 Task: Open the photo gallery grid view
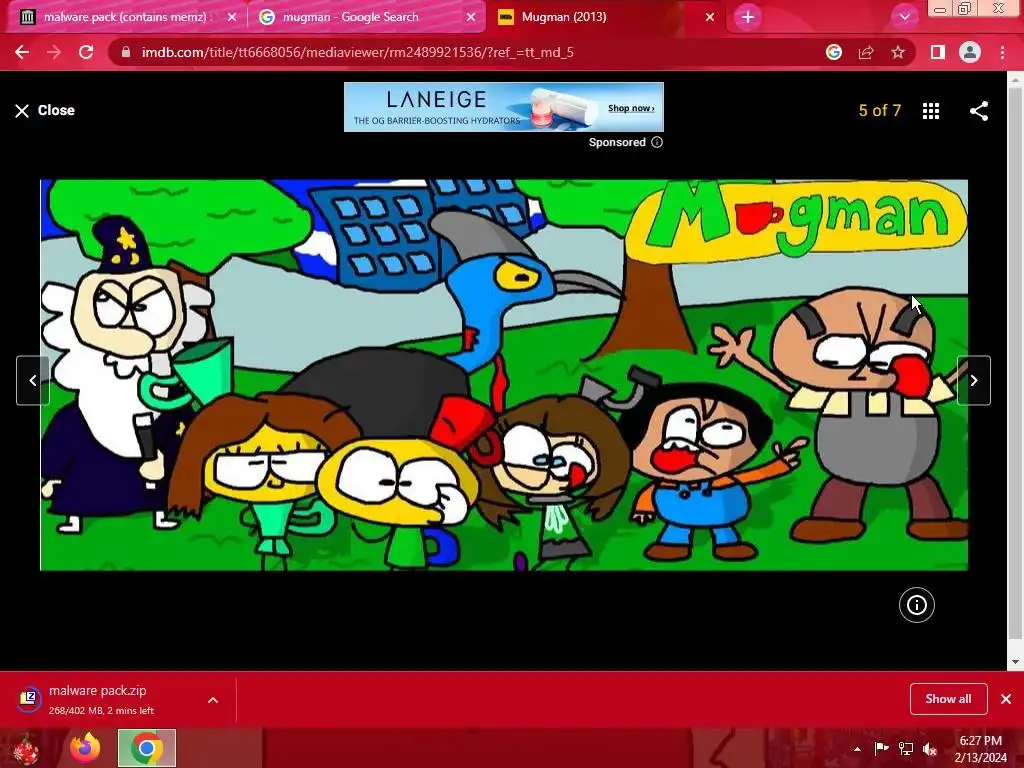[x=931, y=111]
